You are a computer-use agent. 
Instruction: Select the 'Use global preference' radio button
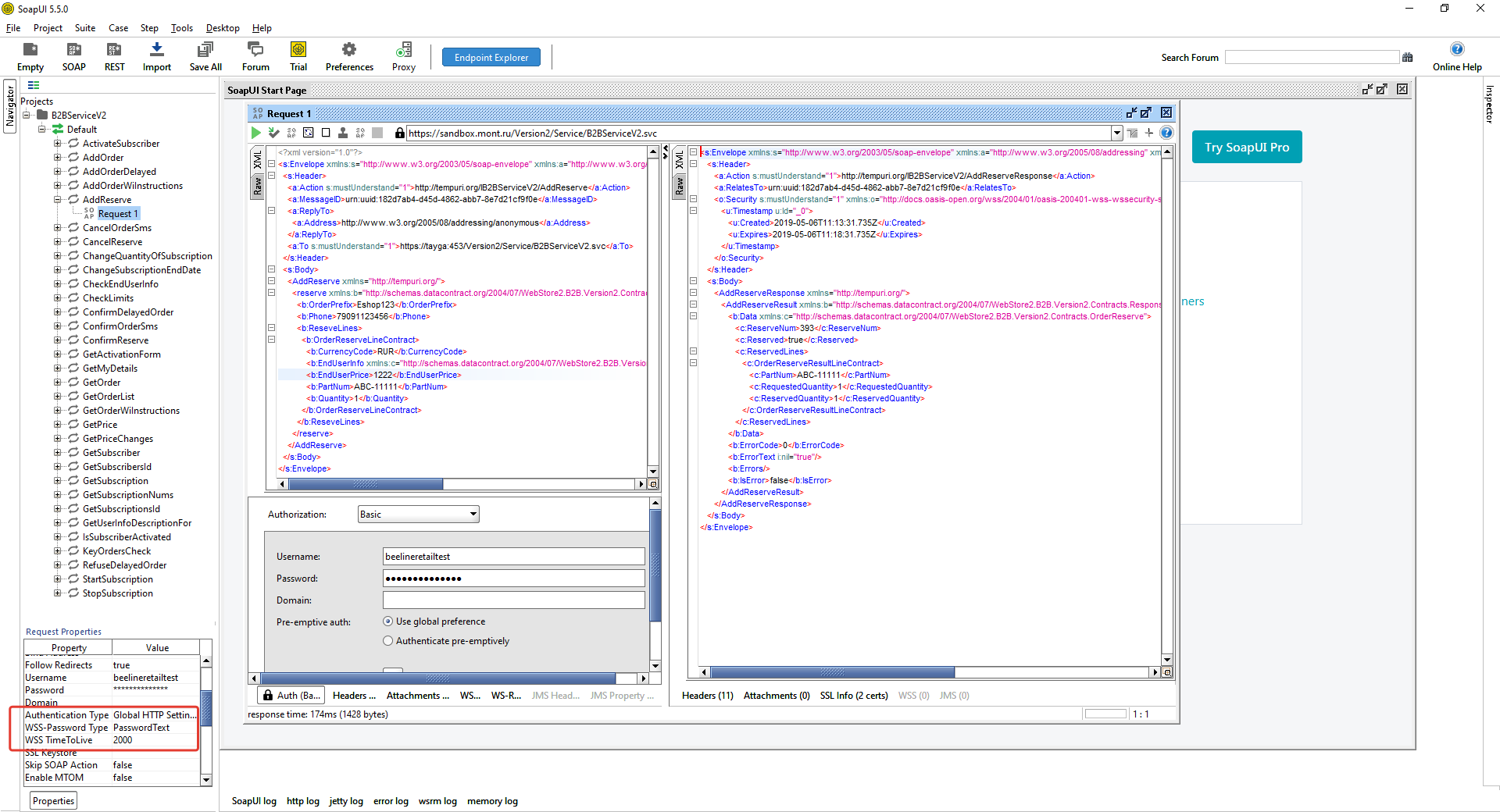pyautogui.click(x=388, y=621)
